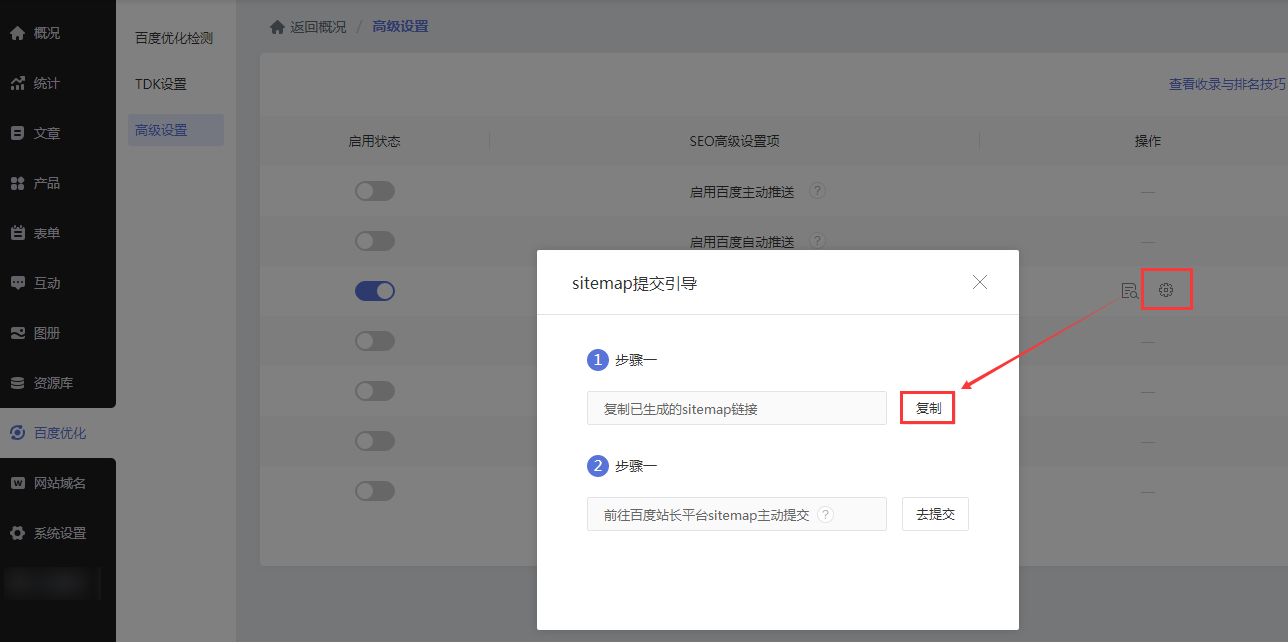Viewport: 1288px width, 642px height.
Task: Open 文章 in the left sidebar
Action: pyautogui.click(x=47, y=133)
